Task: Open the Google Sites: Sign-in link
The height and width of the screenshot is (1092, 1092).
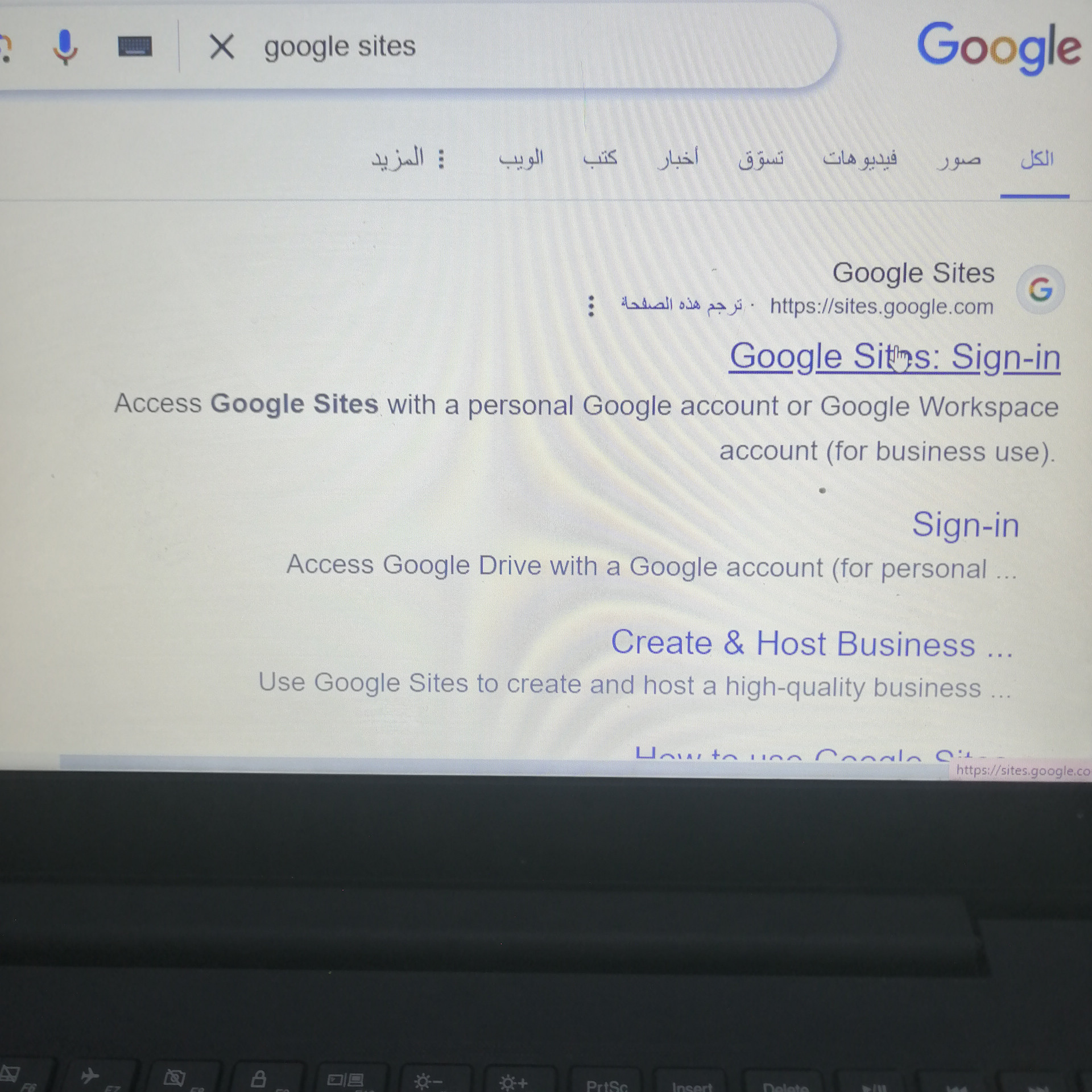Action: coord(895,357)
